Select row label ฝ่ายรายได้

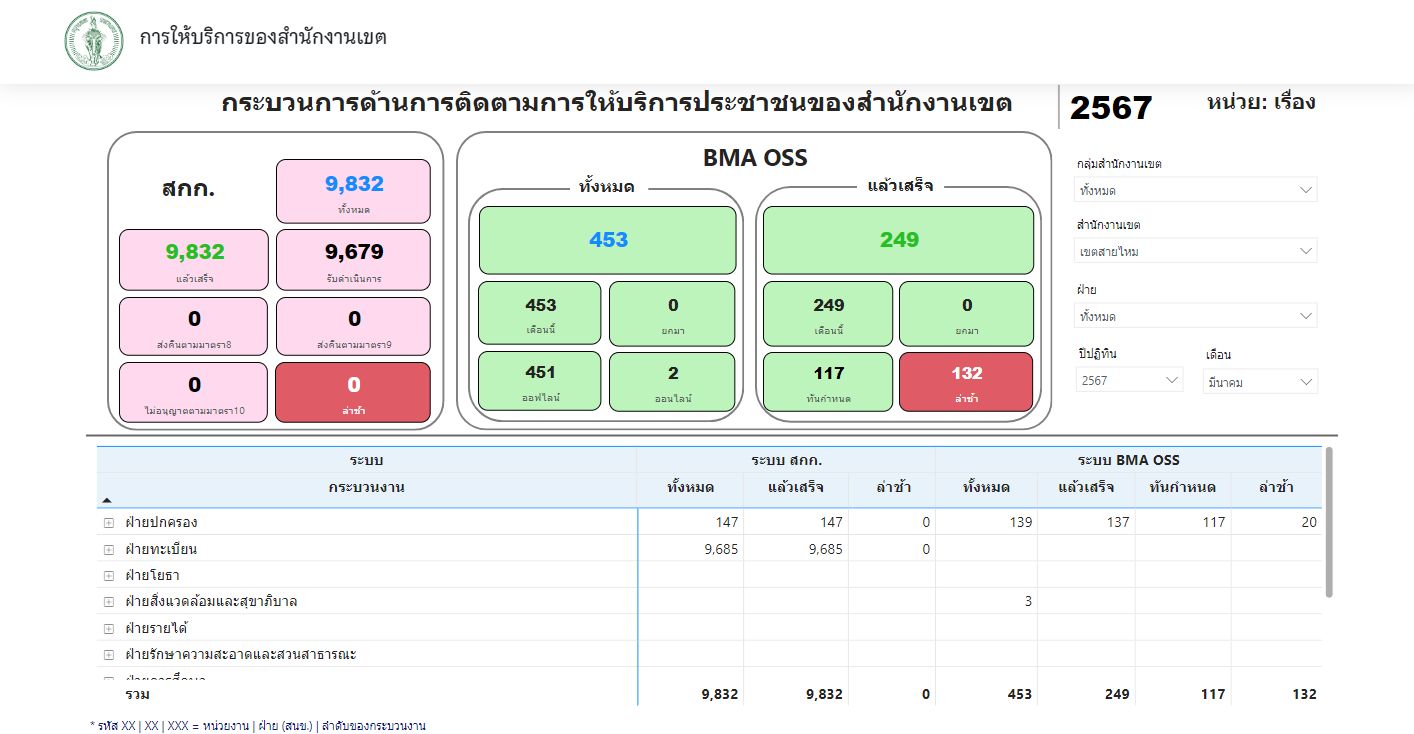click(156, 629)
